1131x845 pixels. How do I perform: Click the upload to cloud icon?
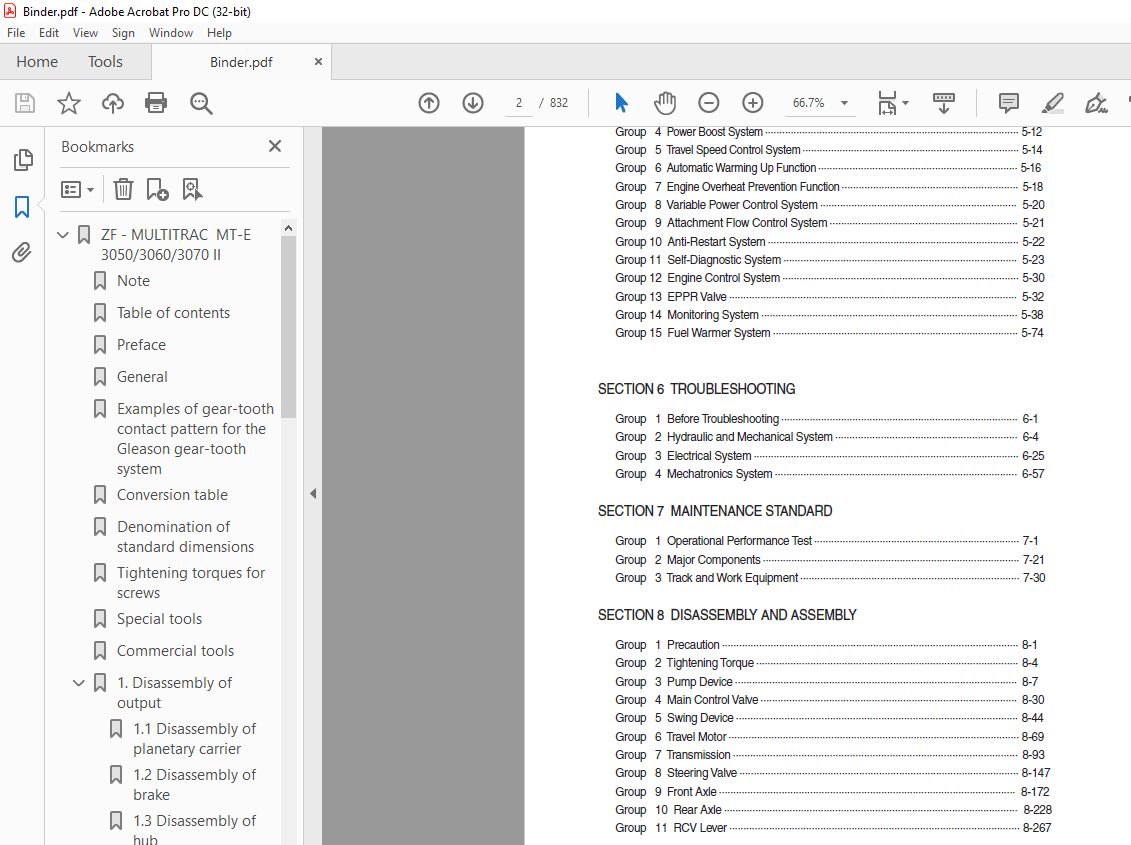(x=113, y=103)
